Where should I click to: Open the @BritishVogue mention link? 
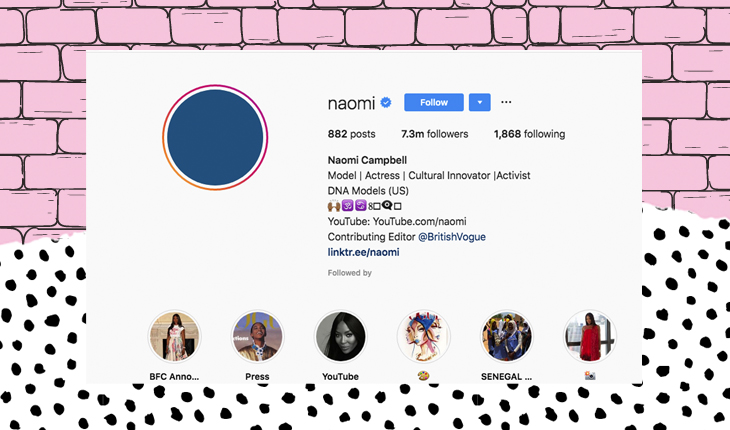coord(452,237)
